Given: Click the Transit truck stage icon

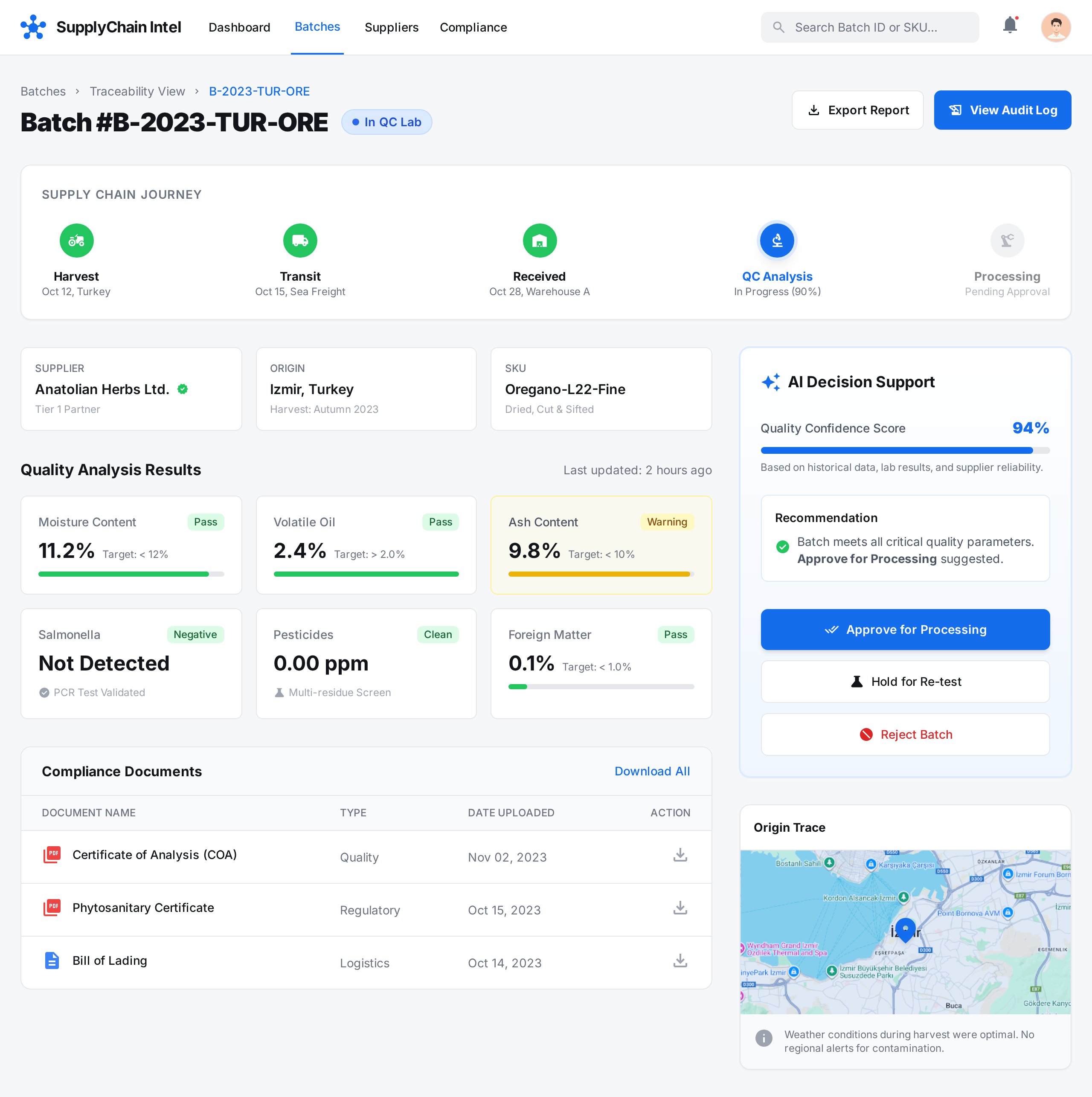Looking at the screenshot, I should [x=300, y=241].
